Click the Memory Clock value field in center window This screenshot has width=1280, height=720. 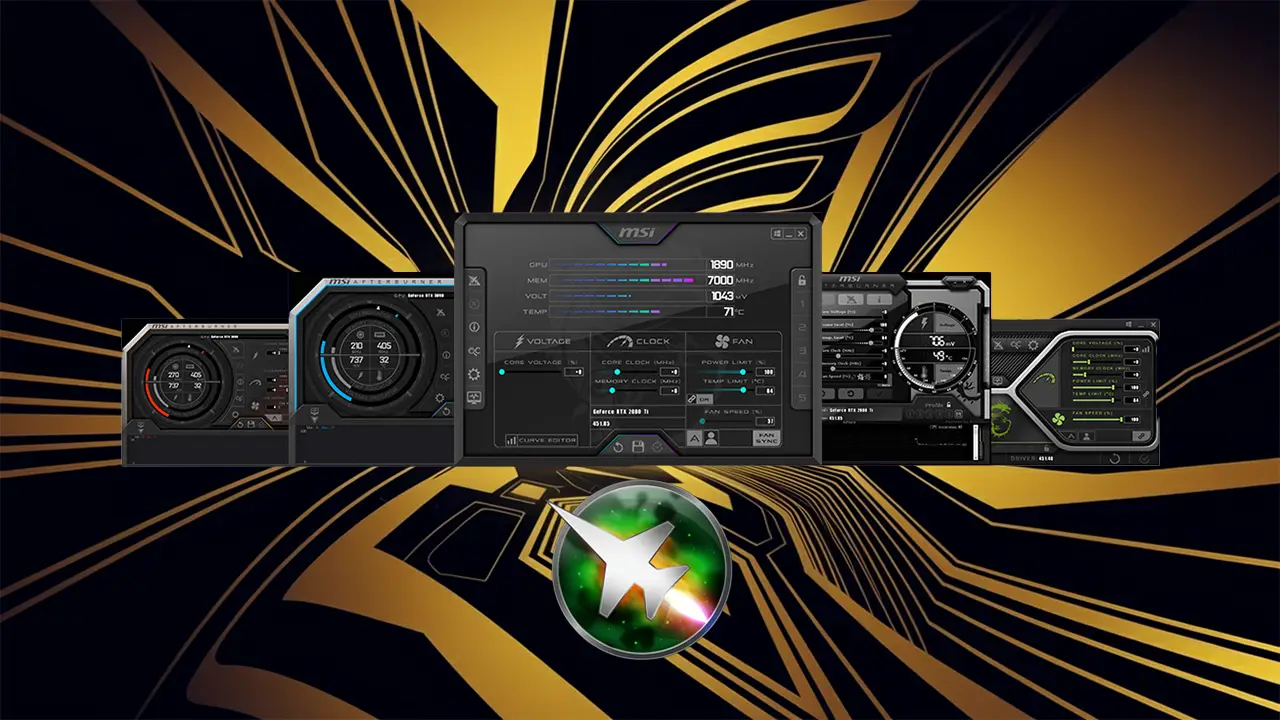669,391
